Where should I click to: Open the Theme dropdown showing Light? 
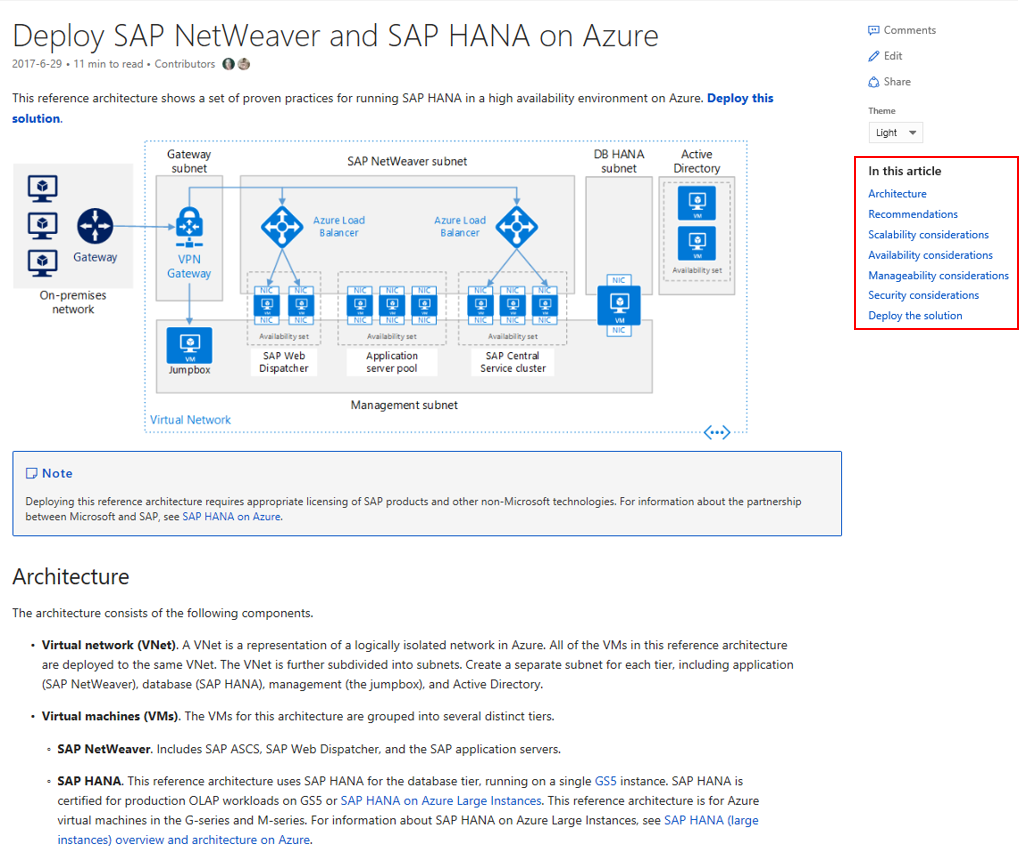[x=896, y=133]
